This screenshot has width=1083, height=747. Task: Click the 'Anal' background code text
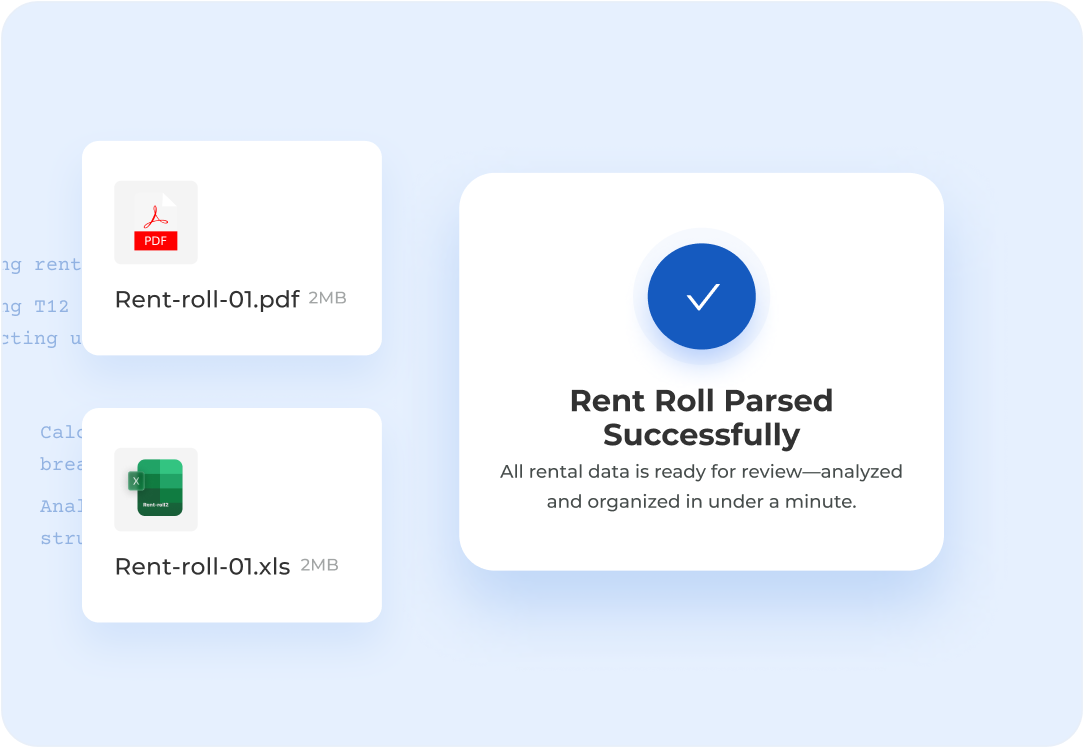pos(61,506)
